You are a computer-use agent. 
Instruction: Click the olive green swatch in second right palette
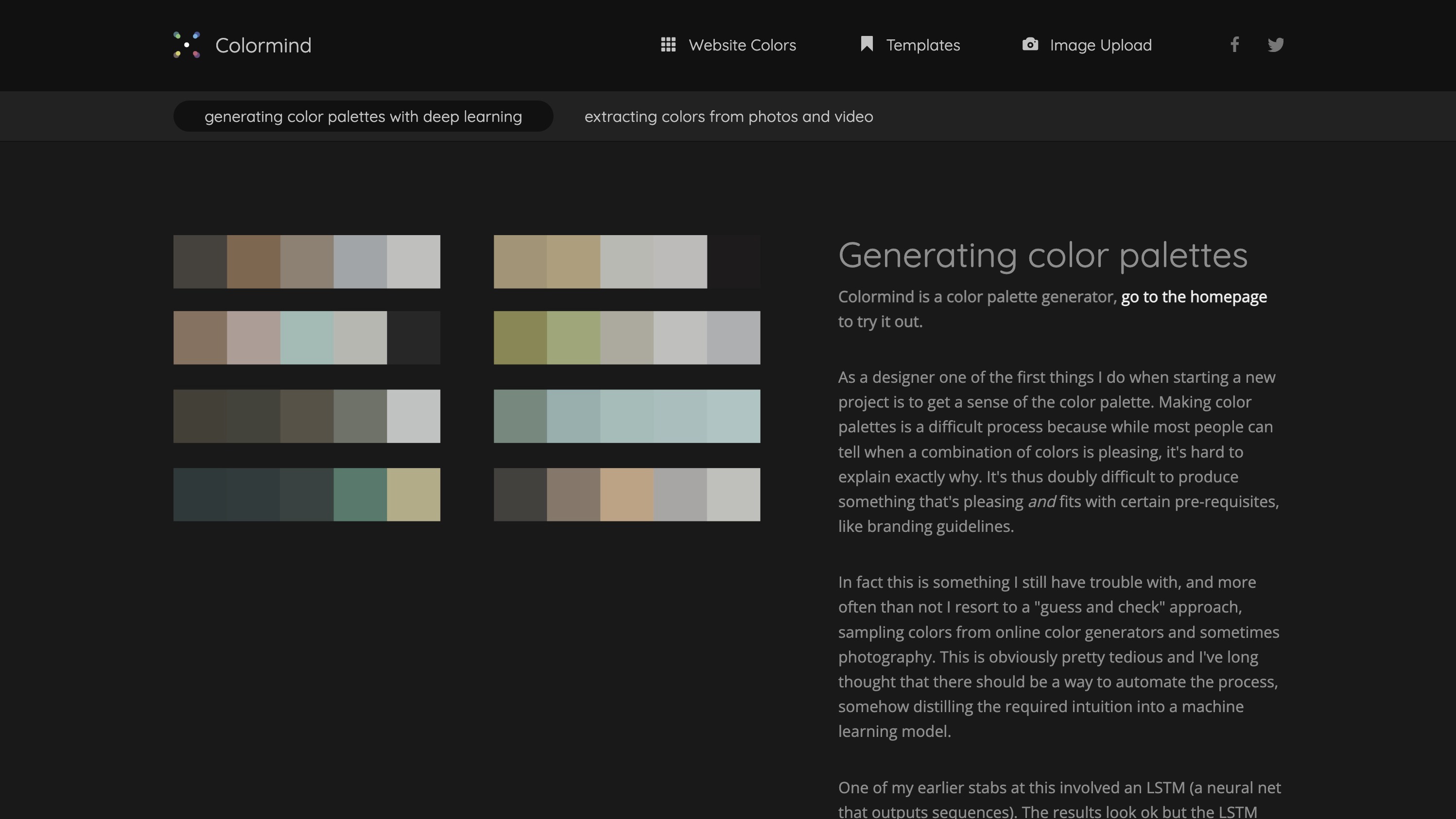(x=520, y=338)
